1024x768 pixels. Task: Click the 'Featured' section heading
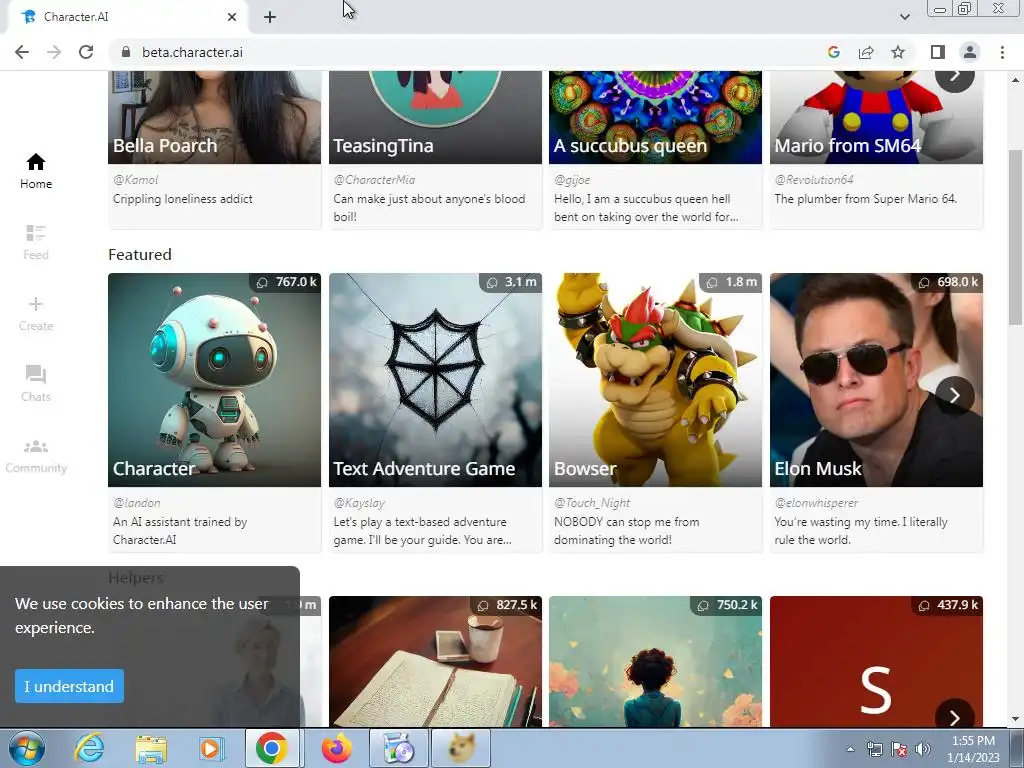[140, 255]
